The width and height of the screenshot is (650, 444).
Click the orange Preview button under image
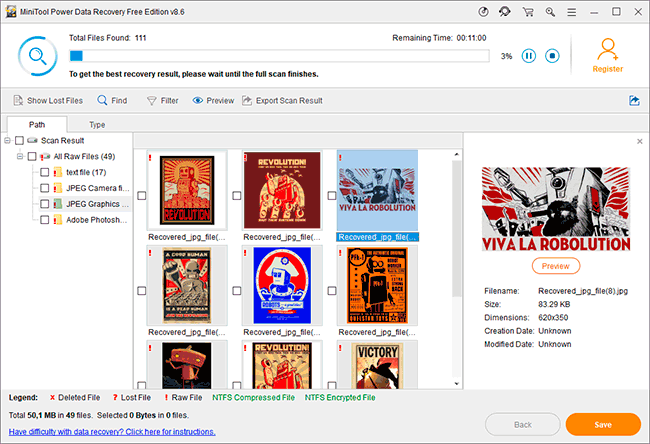coord(555,266)
